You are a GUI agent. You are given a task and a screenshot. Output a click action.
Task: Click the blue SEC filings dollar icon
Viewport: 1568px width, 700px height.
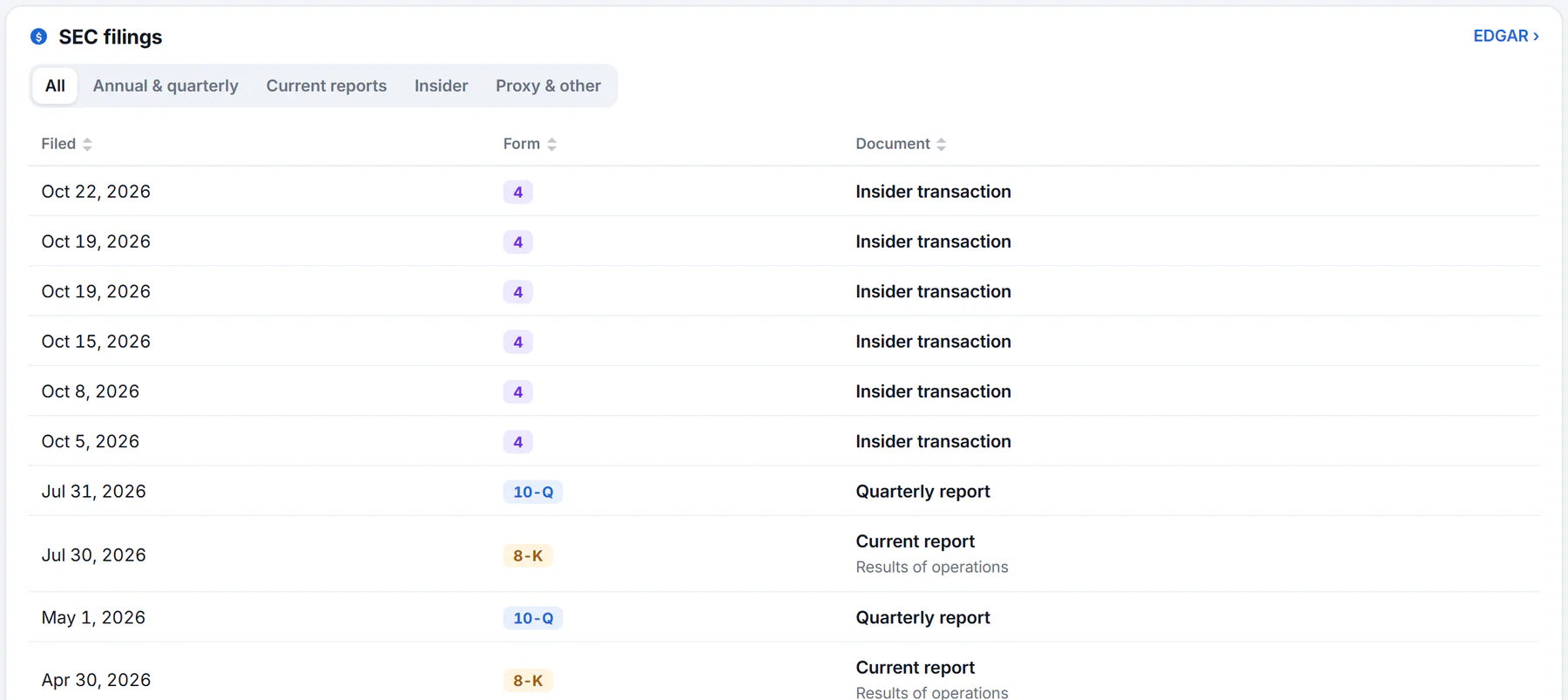coord(38,37)
